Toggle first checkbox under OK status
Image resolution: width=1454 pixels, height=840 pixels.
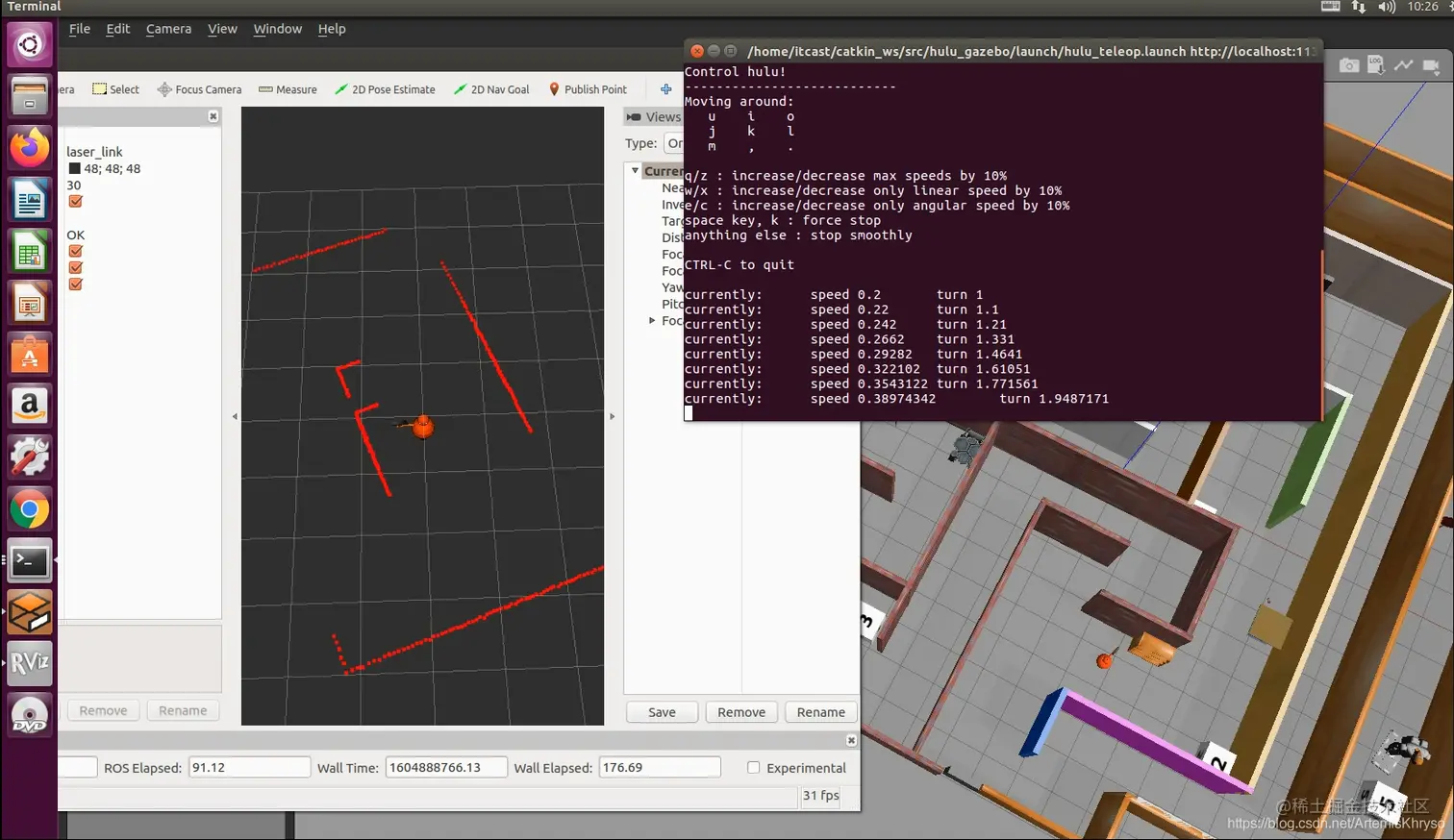[76, 252]
